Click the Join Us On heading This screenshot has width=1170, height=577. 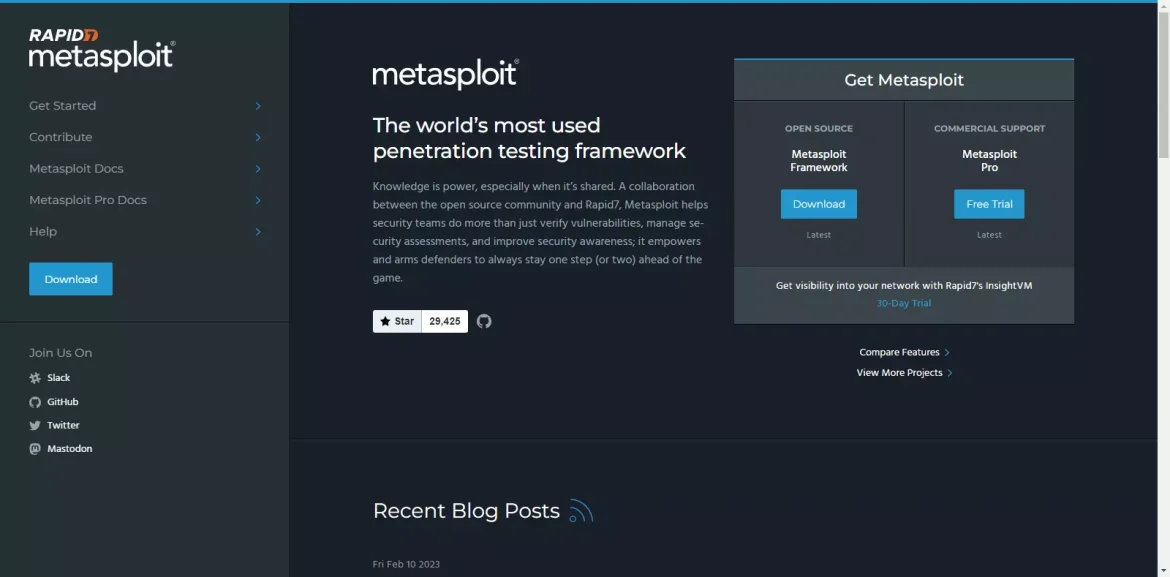60,353
